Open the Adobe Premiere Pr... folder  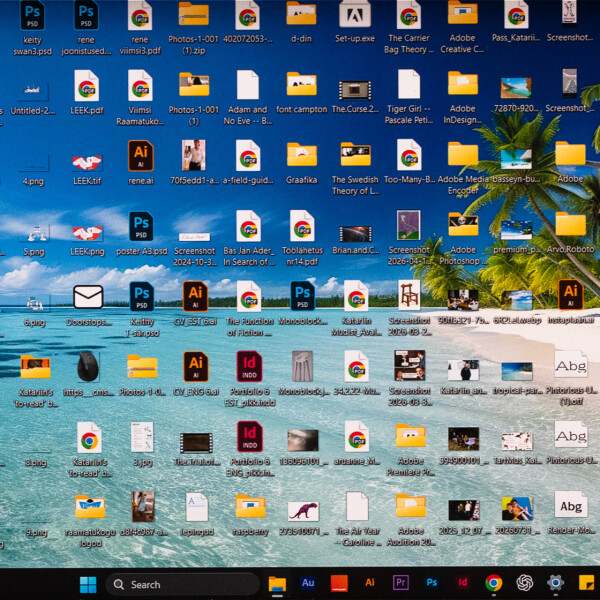click(x=411, y=435)
